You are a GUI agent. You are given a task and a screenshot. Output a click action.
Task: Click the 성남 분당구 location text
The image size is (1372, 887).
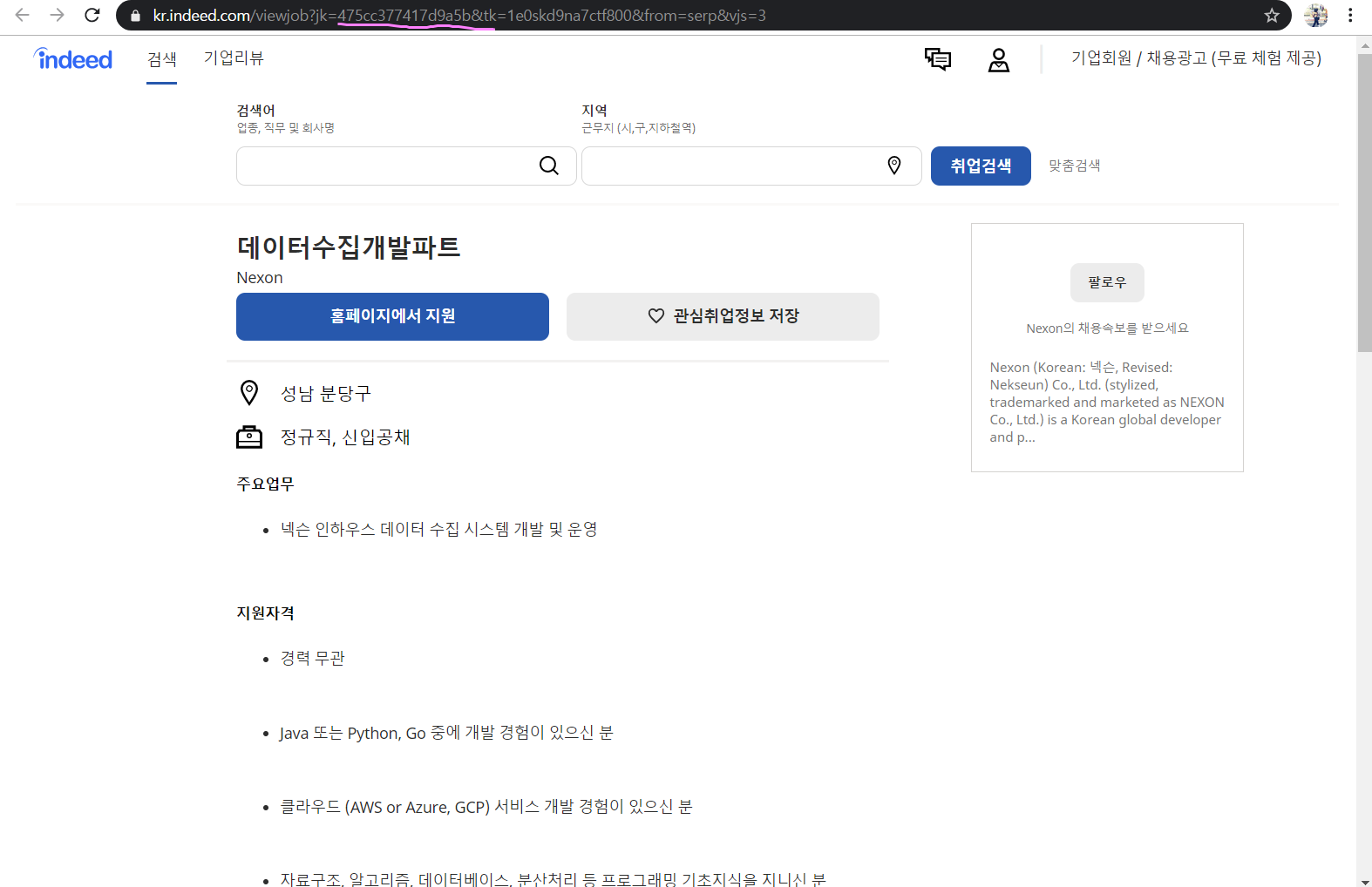pyautogui.click(x=326, y=394)
